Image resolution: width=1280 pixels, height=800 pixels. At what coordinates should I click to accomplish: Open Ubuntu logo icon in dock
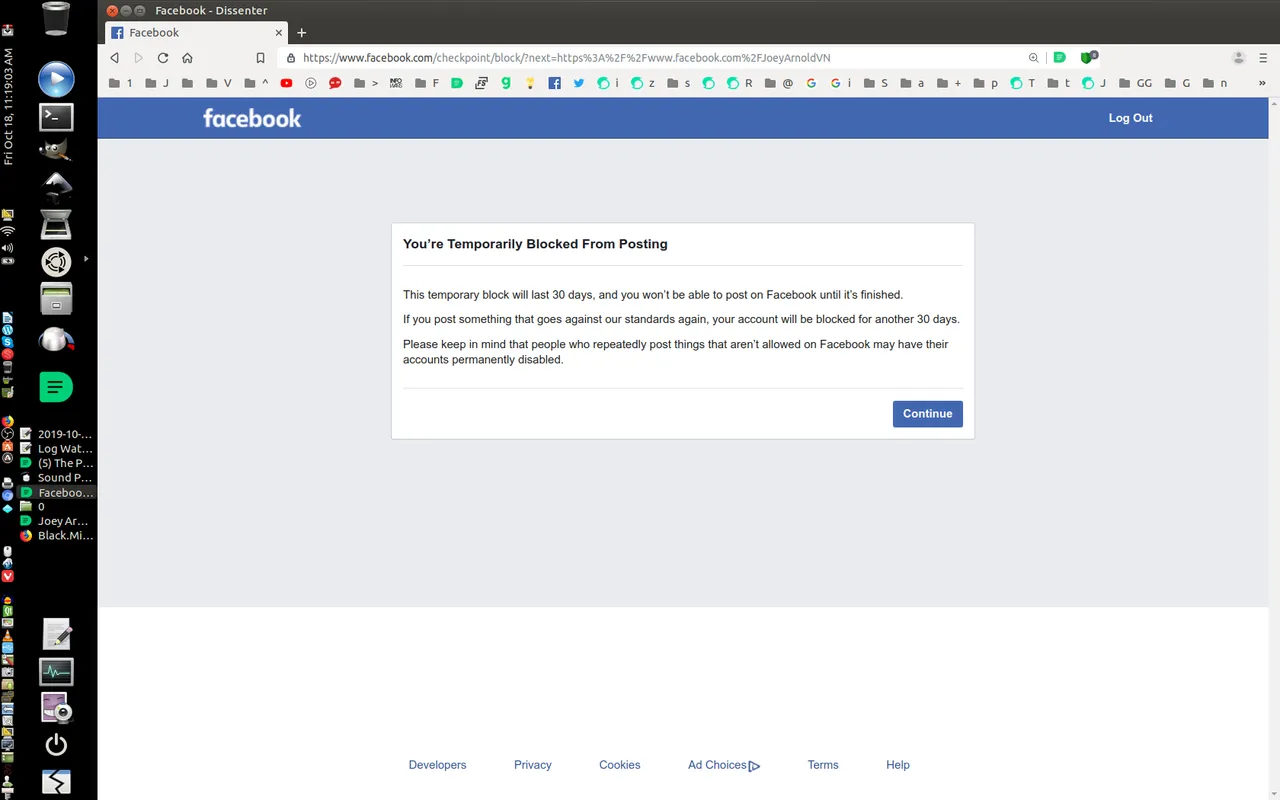[56, 262]
